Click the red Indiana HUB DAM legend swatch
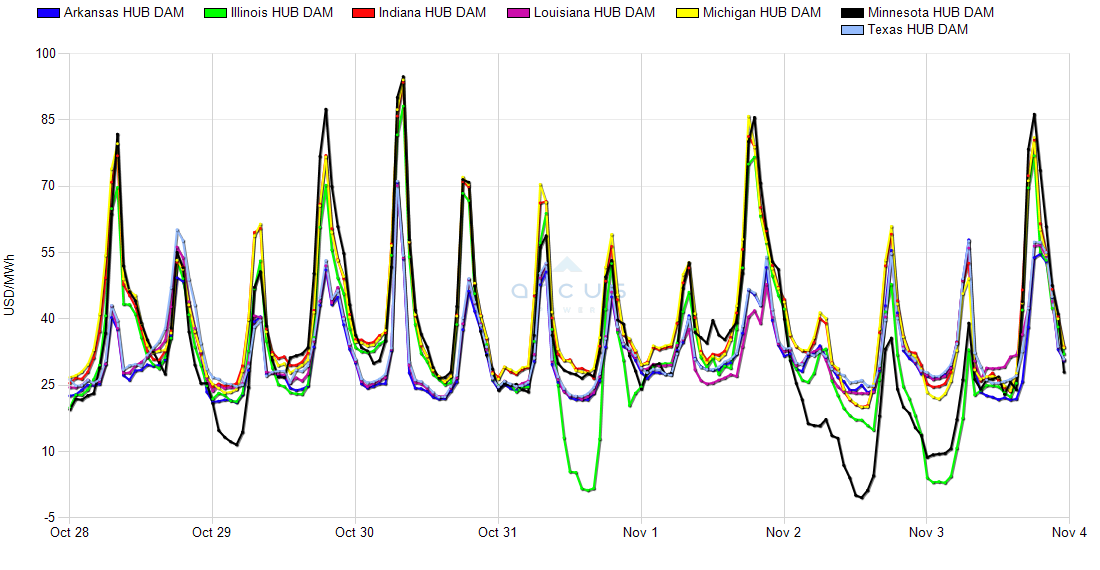Image resolution: width=1100 pixels, height=570 pixels. (x=363, y=13)
